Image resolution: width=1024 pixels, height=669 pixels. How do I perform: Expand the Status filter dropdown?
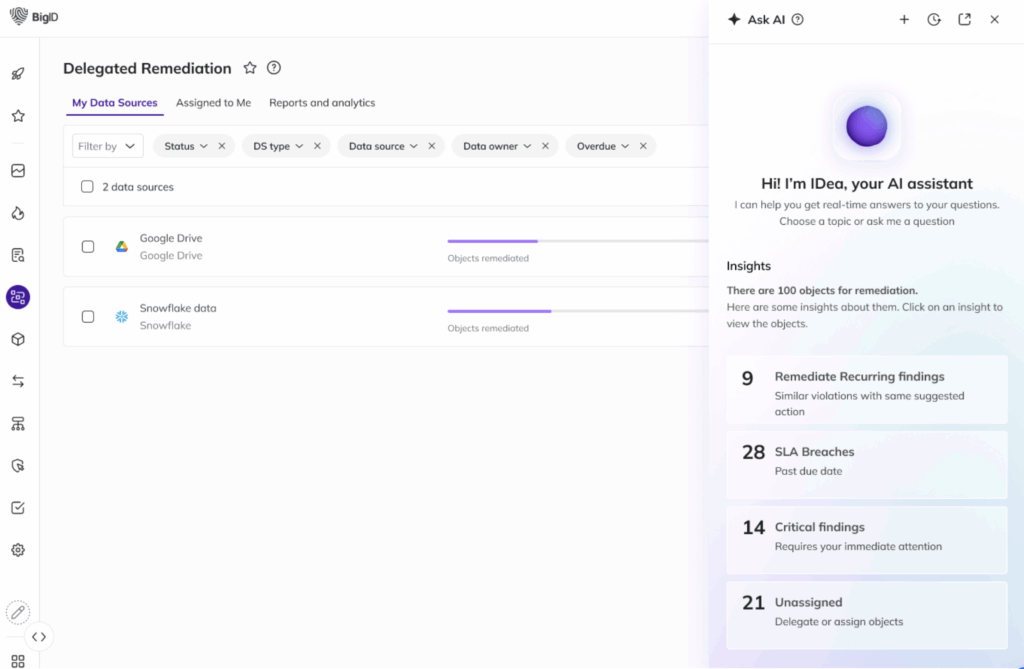coord(186,146)
